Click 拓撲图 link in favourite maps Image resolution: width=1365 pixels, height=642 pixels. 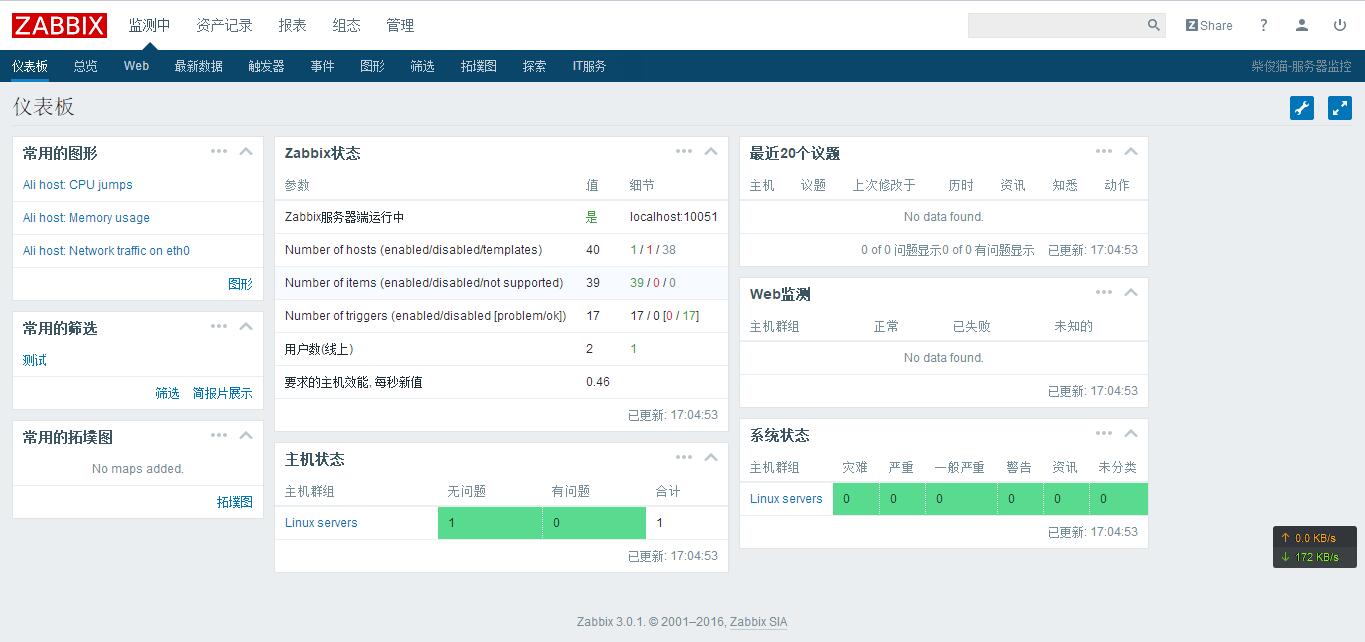pyautogui.click(x=235, y=502)
